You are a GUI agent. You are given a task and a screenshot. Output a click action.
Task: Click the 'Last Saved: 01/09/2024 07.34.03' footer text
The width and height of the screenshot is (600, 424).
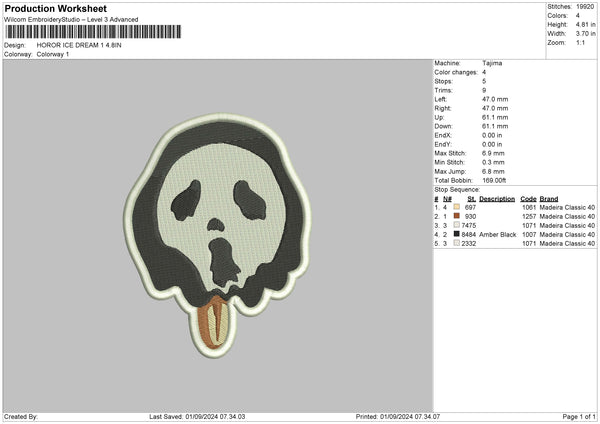click(x=197, y=417)
